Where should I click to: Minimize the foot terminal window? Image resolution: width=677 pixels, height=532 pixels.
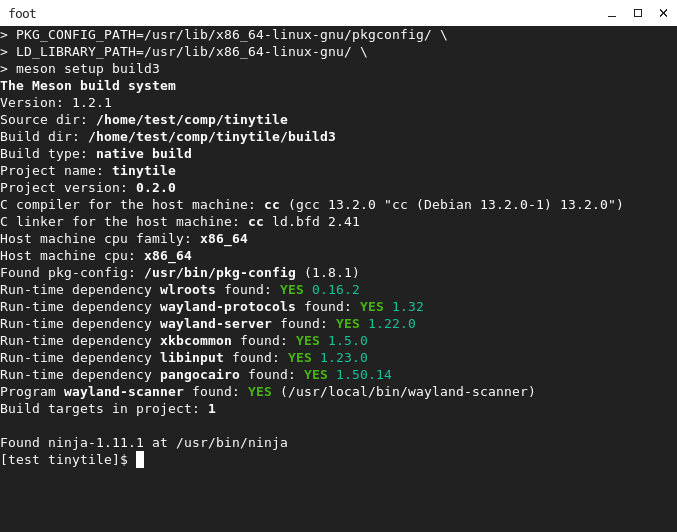point(612,13)
